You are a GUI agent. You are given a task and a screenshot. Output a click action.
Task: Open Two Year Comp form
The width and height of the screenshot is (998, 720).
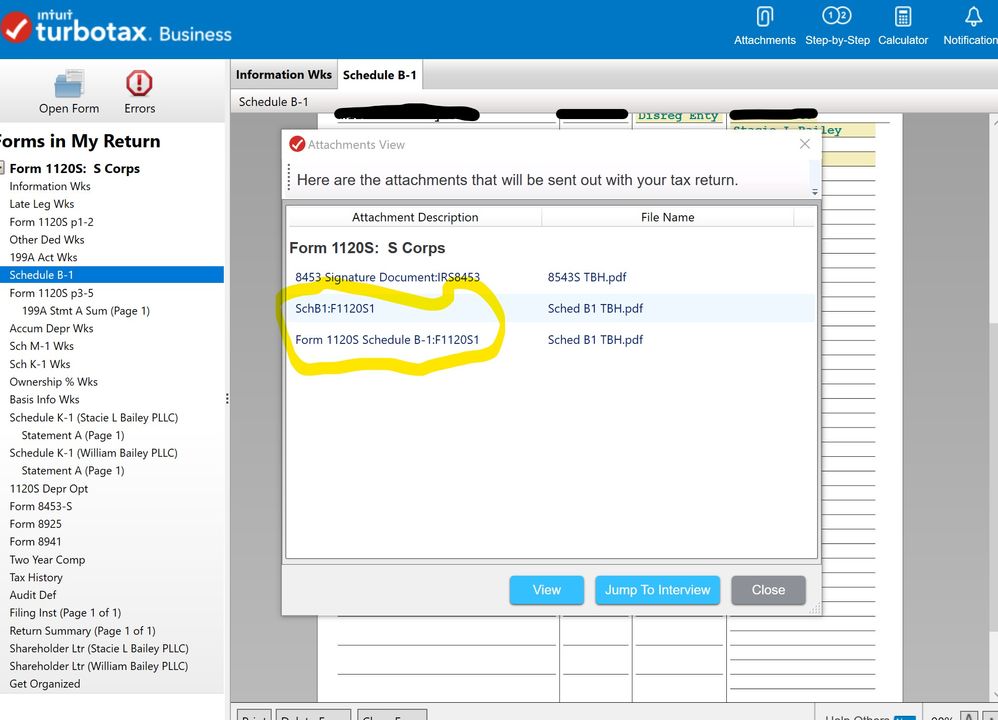pyautogui.click(x=47, y=560)
